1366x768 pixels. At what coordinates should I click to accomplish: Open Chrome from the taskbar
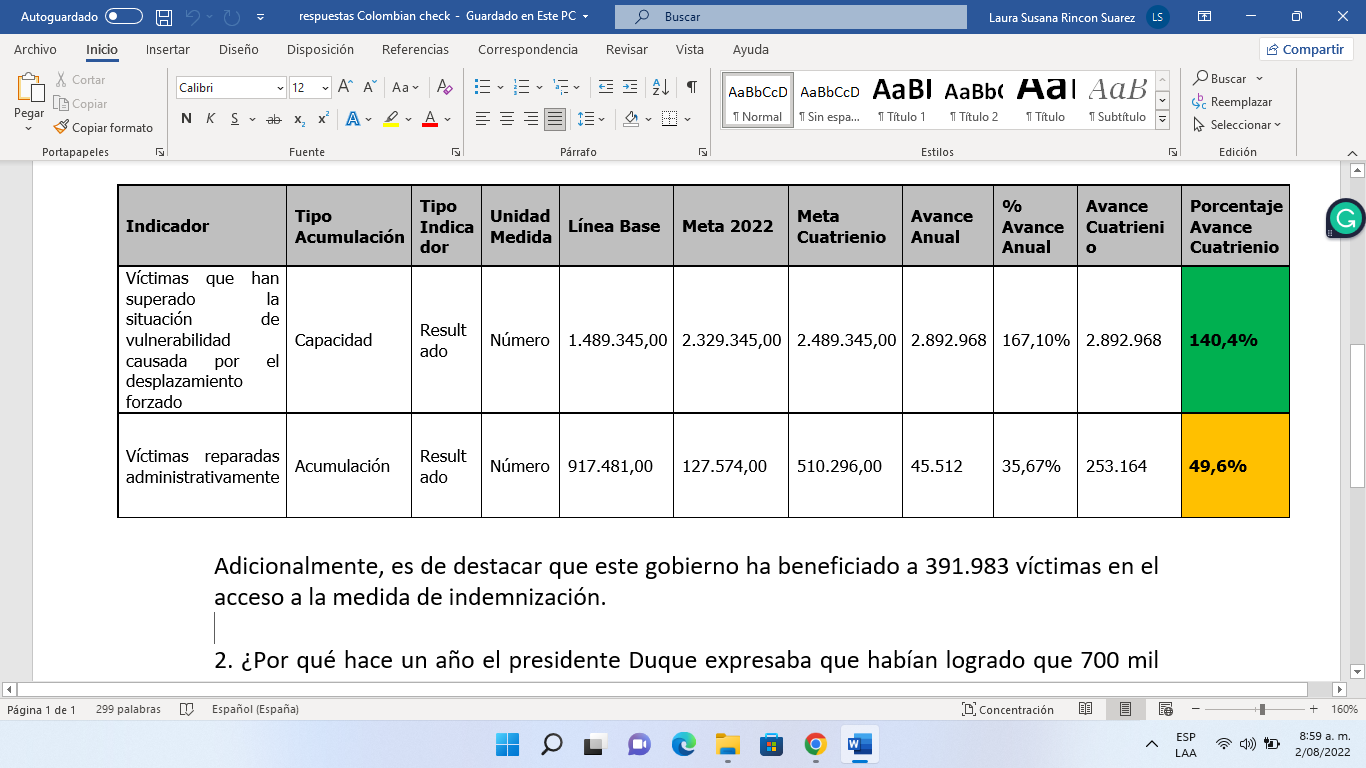point(816,744)
